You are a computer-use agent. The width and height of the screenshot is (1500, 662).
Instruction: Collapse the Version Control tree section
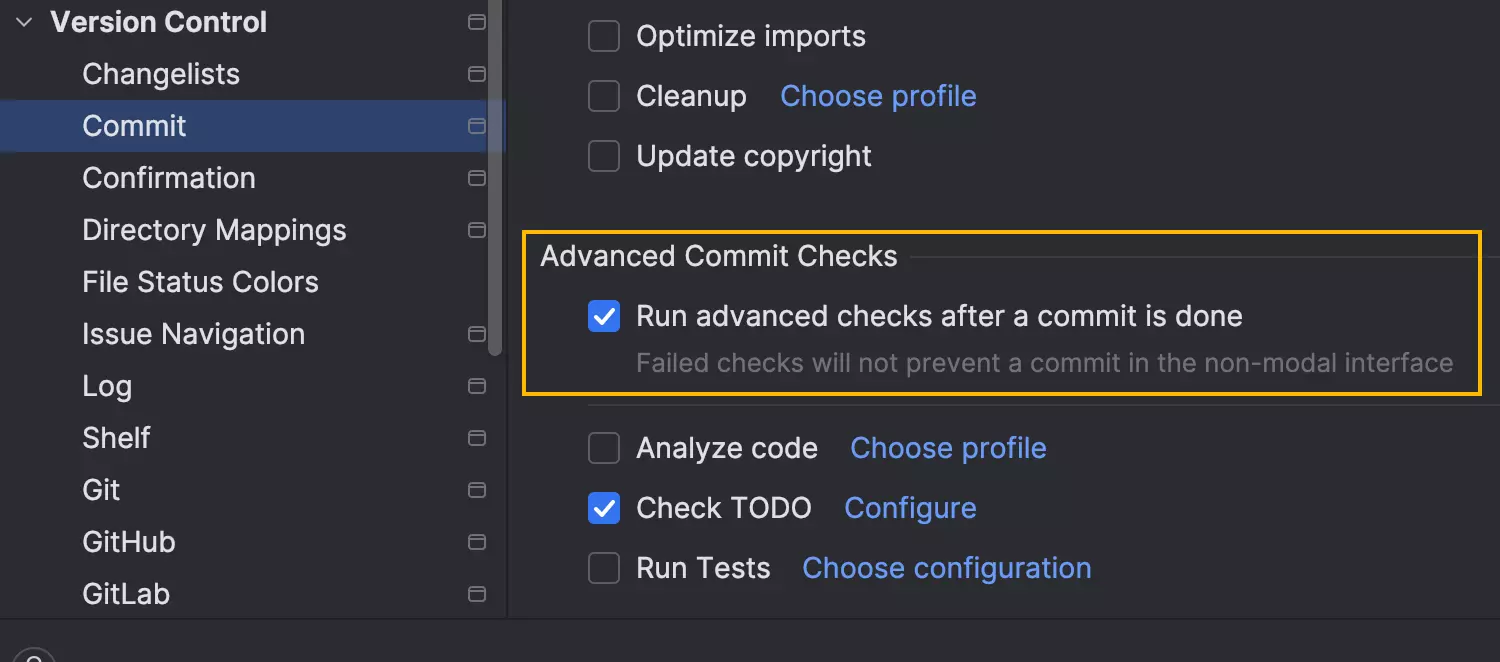pos(24,22)
